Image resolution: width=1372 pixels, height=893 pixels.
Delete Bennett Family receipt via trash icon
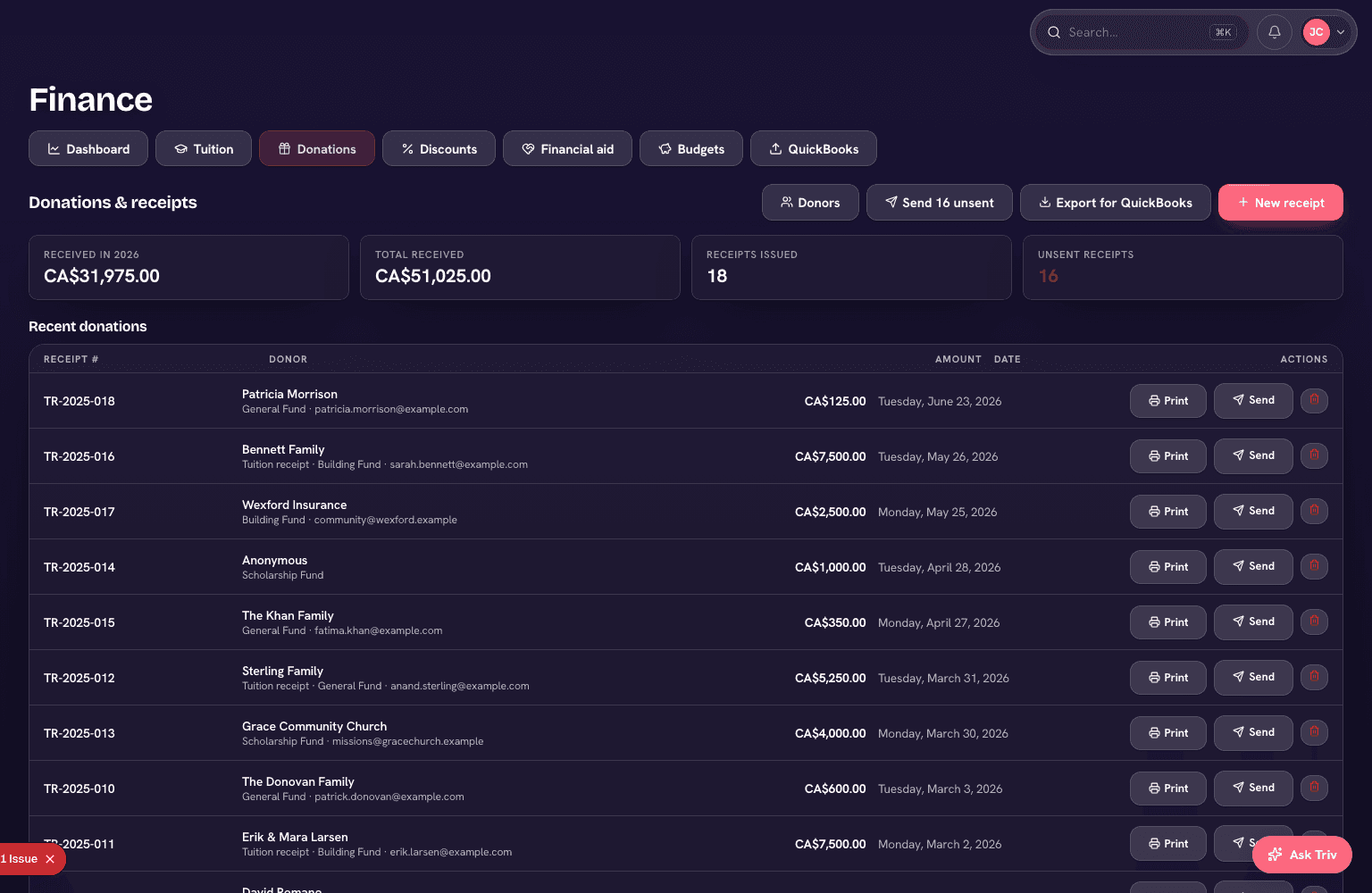[1314, 455]
